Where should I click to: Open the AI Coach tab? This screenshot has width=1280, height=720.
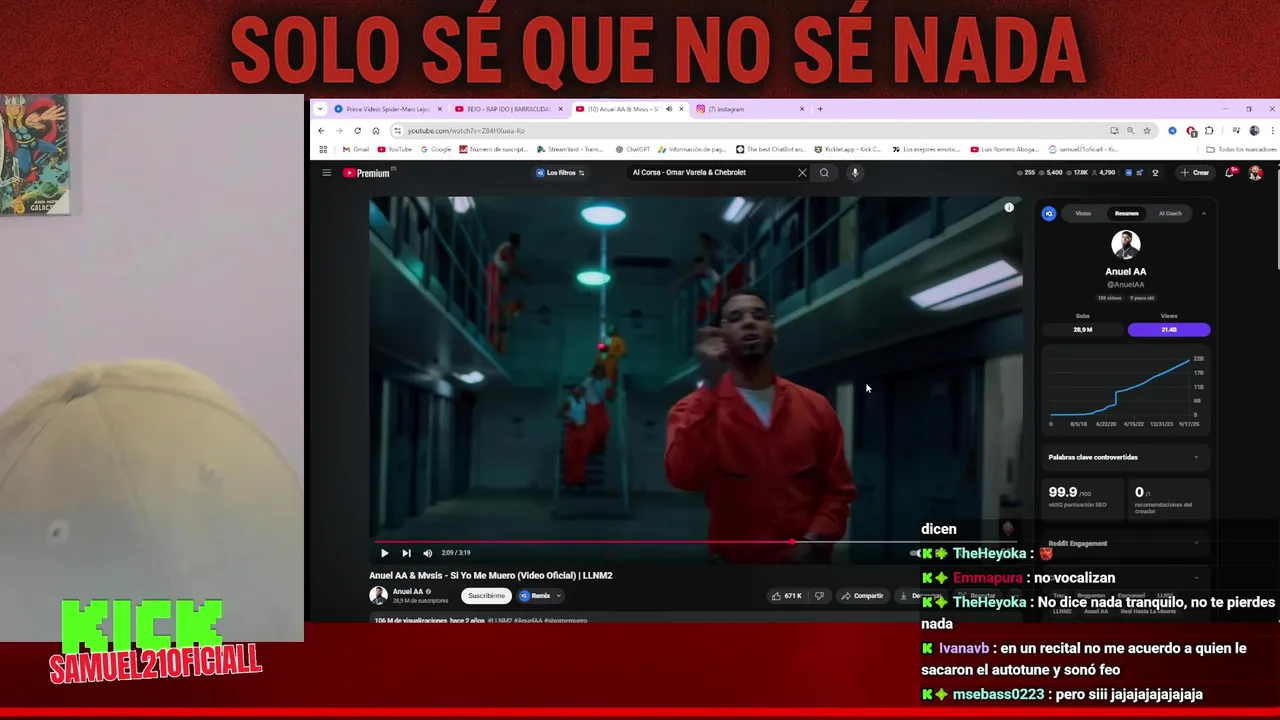1170,213
